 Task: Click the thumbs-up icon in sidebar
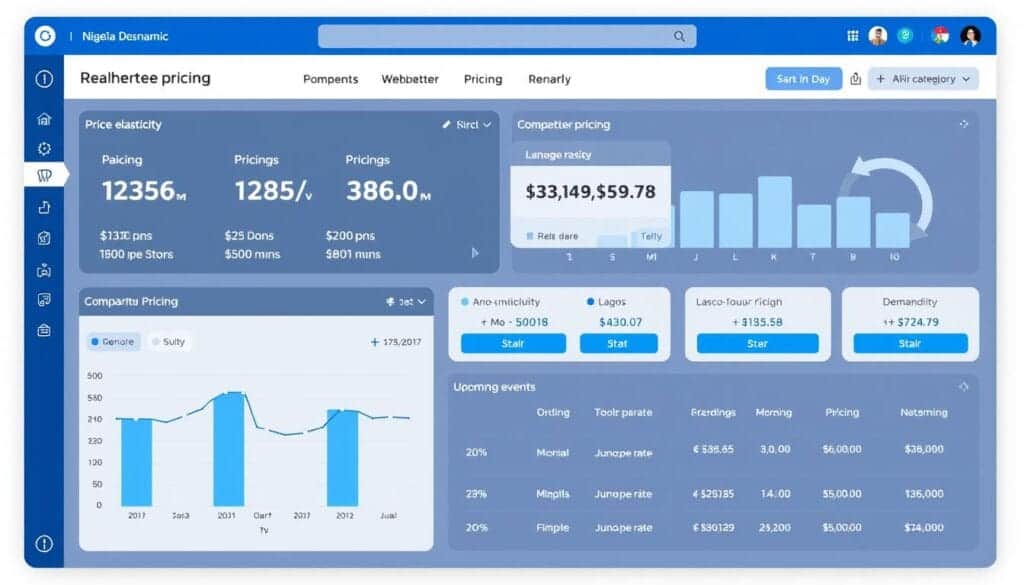[x=44, y=207]
